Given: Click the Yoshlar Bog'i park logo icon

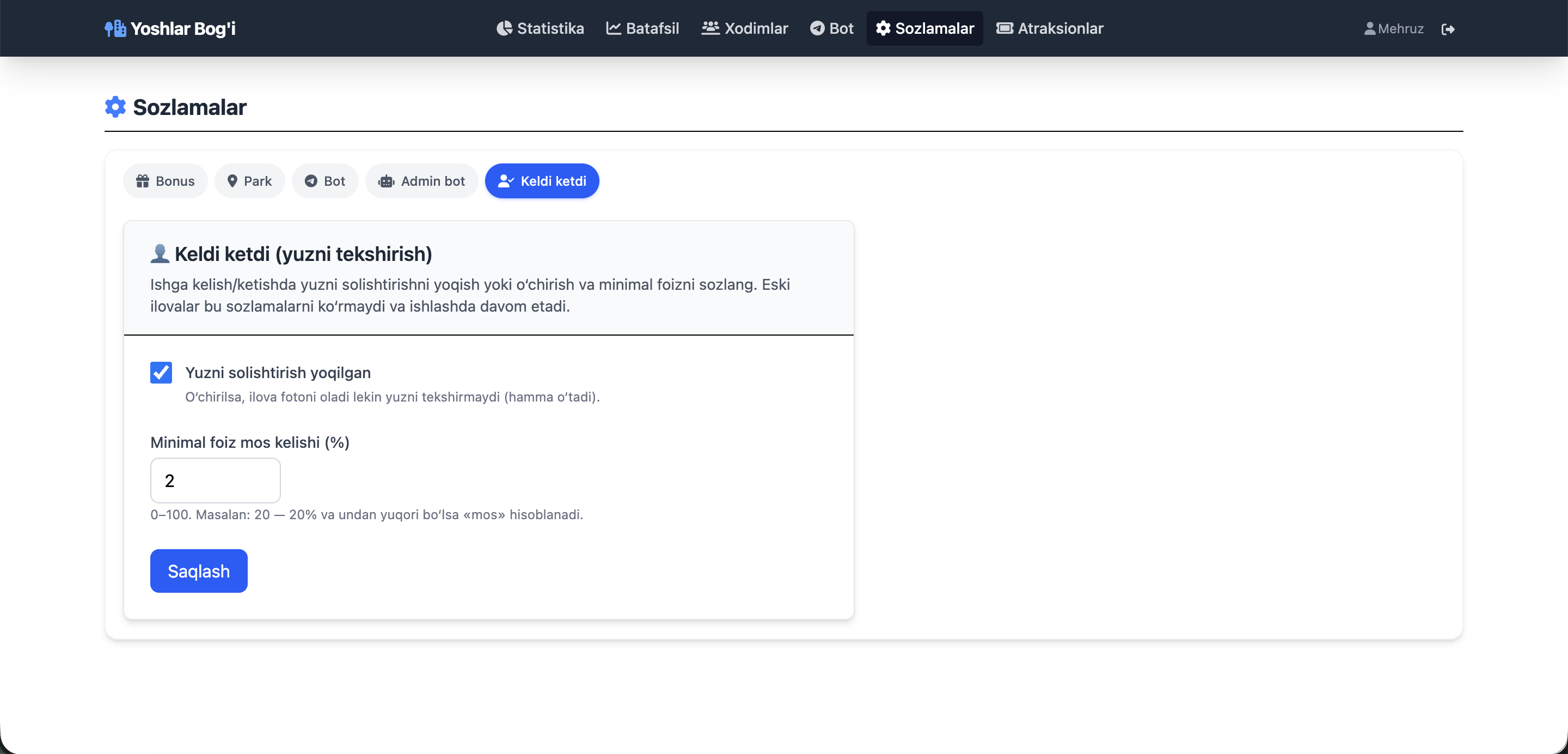Looking at the screenshot, I should 115,28.
